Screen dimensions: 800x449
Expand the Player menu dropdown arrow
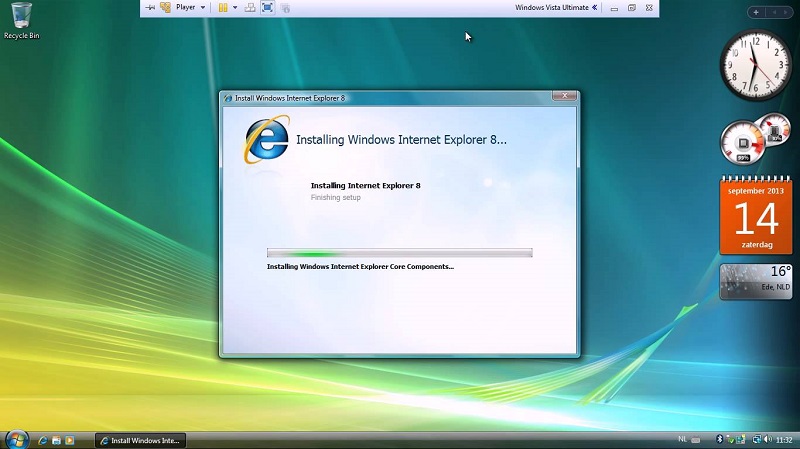(x=203, y=8)
